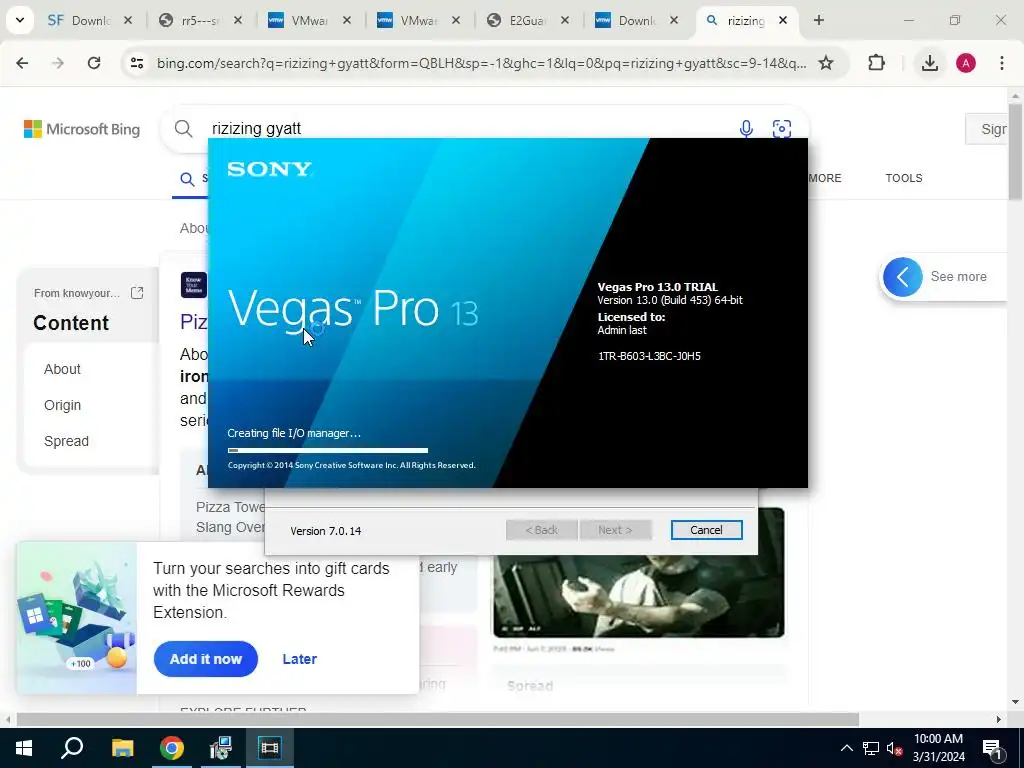Jump to the Spread content section
The image size is (1024, 768).
point(66,441)
